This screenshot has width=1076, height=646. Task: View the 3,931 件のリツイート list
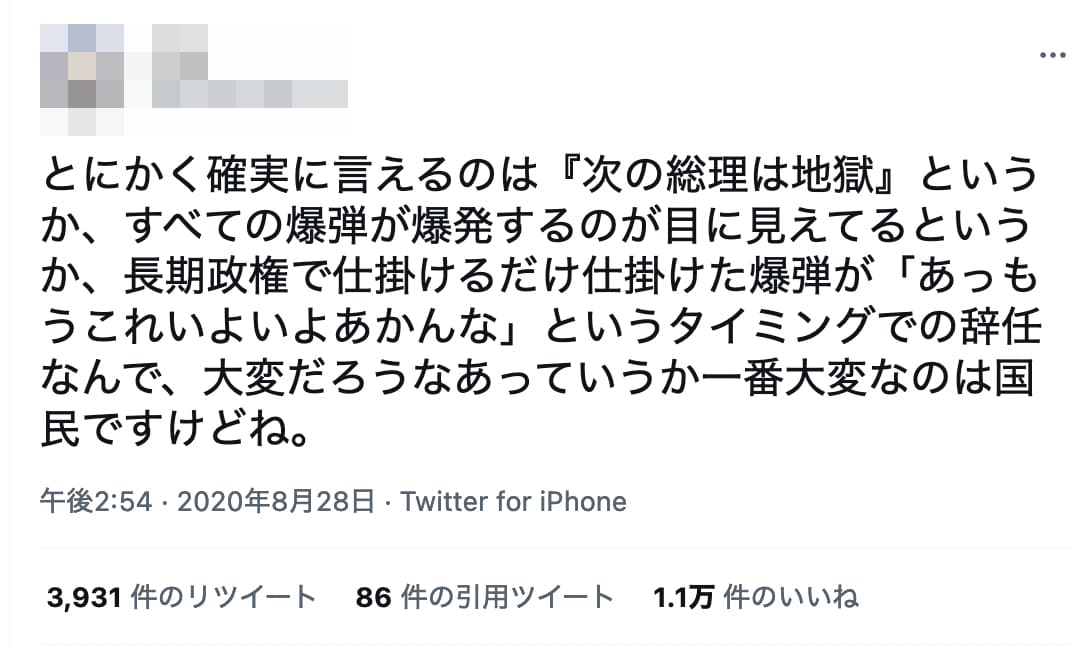pyautogui.click(x=181, y=598)
